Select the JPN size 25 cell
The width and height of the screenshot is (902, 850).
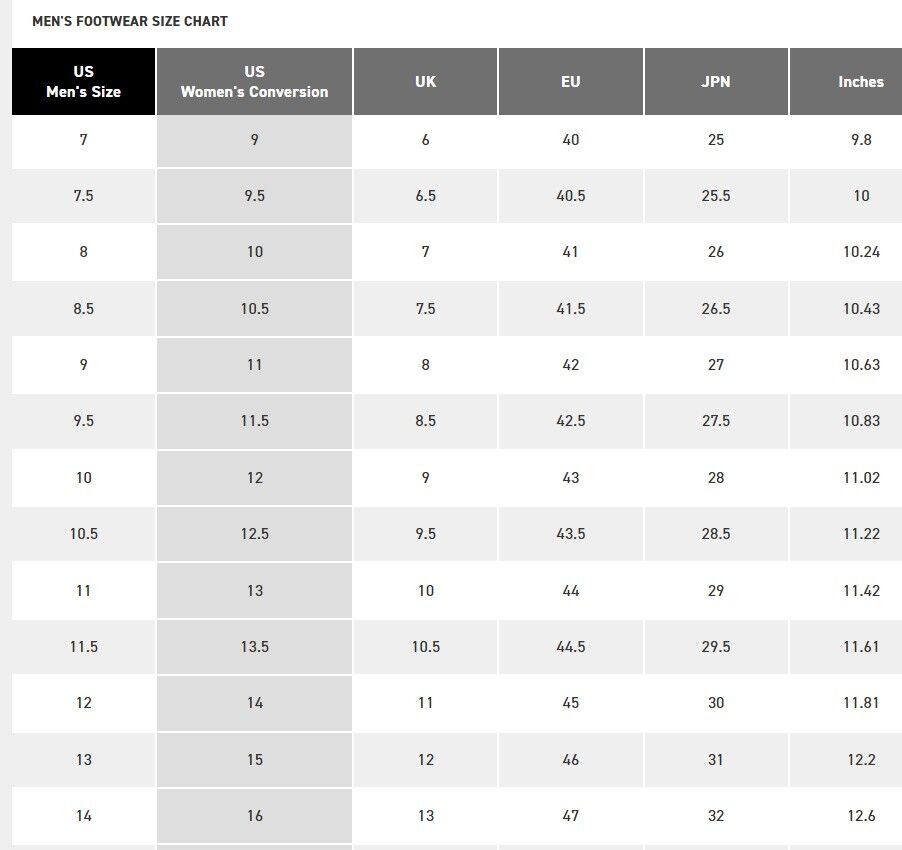click(716, 140)
